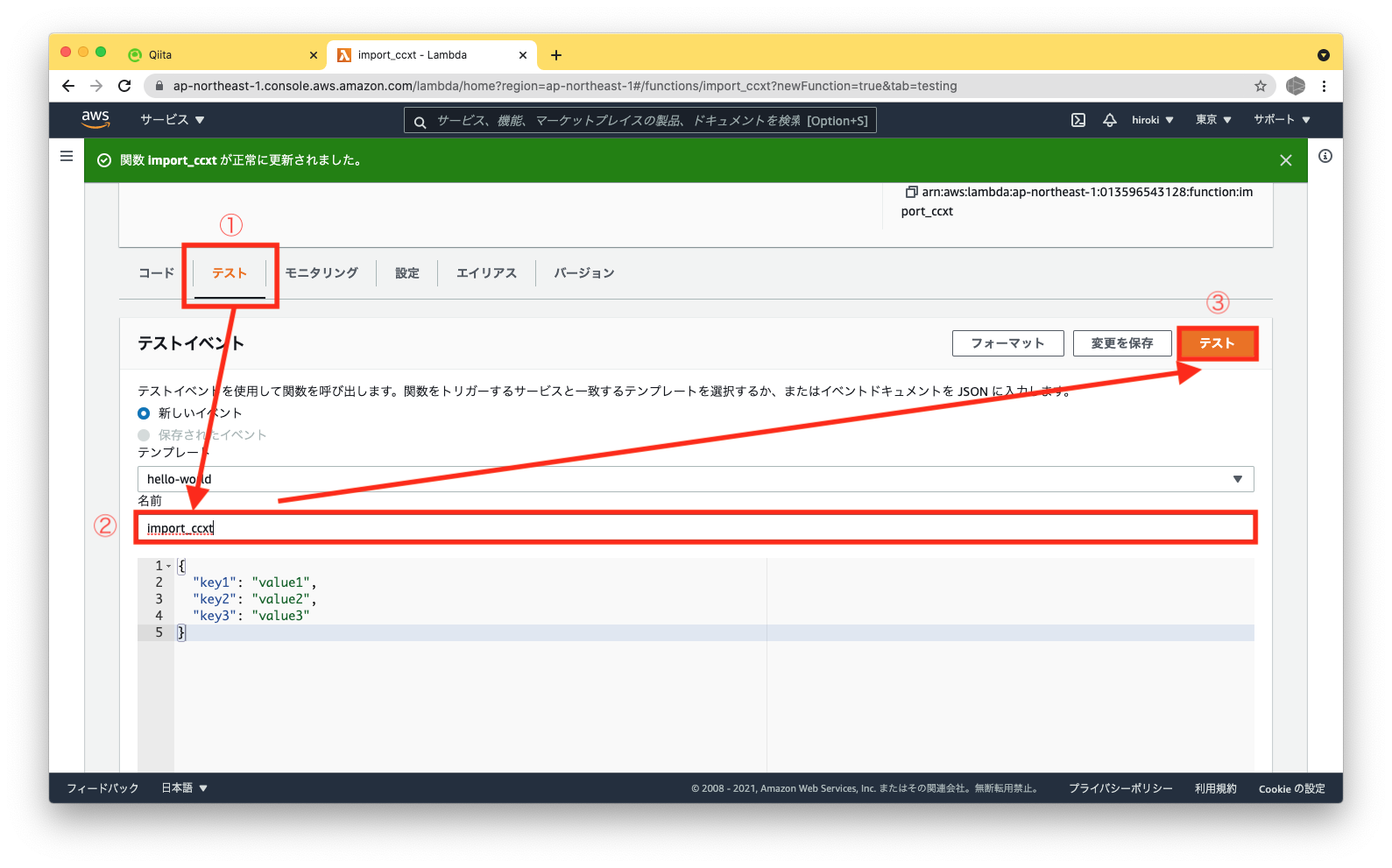Open the サポート dropdown
The width and height of the screenshot is (1392, 868).
(x=1282, y=120)
